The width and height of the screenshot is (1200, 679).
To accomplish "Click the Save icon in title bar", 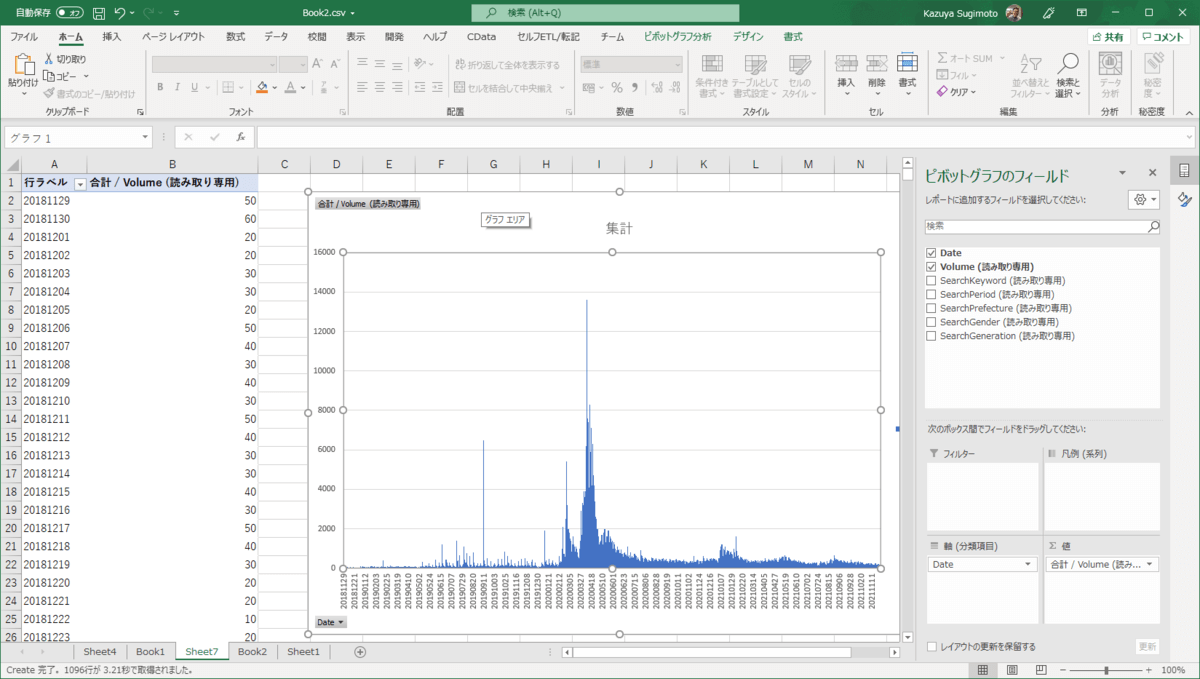I will click(x=98, y=13).
